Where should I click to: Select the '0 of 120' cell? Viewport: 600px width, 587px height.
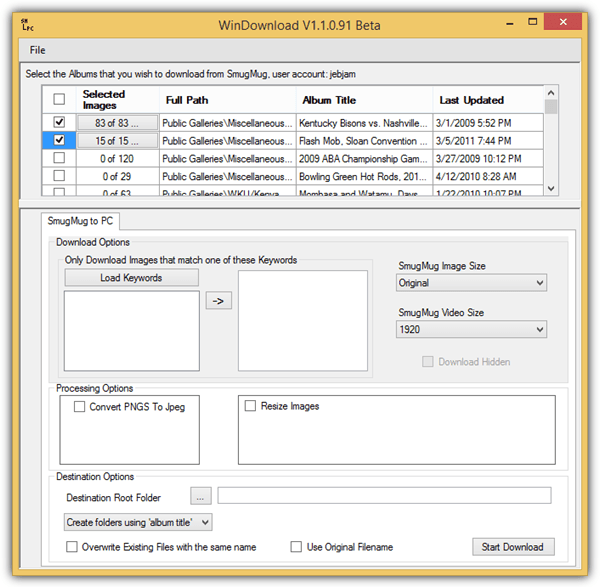117,158
